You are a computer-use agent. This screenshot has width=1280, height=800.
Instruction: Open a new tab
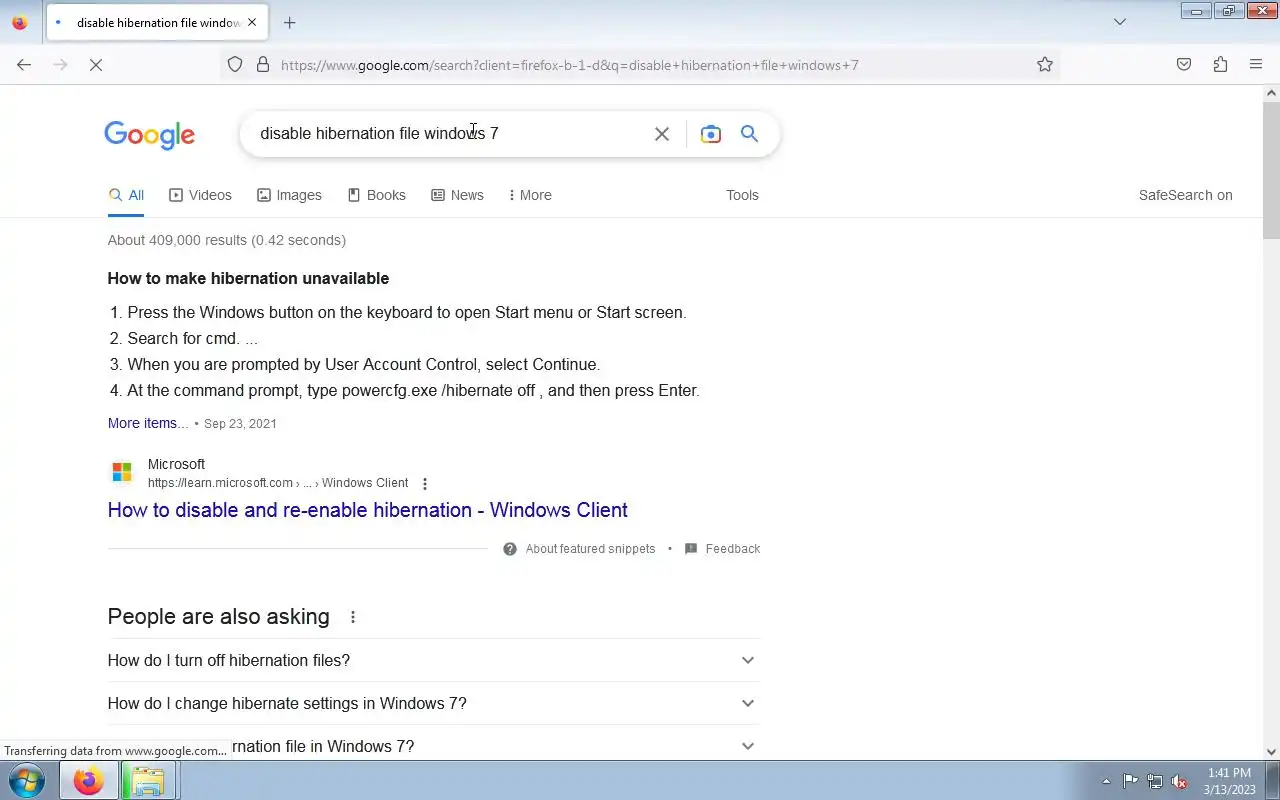pyautogui.click(x=290, y=22)
